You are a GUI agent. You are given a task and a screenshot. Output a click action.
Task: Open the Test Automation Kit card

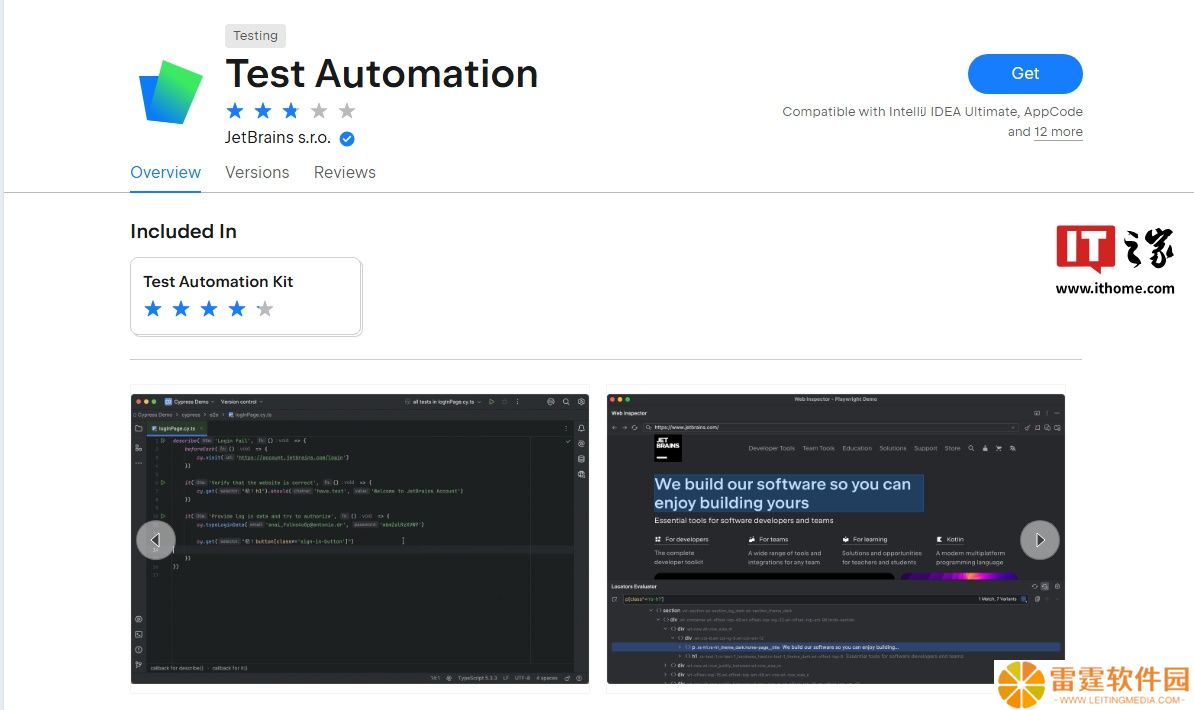(x=246, y=296)
